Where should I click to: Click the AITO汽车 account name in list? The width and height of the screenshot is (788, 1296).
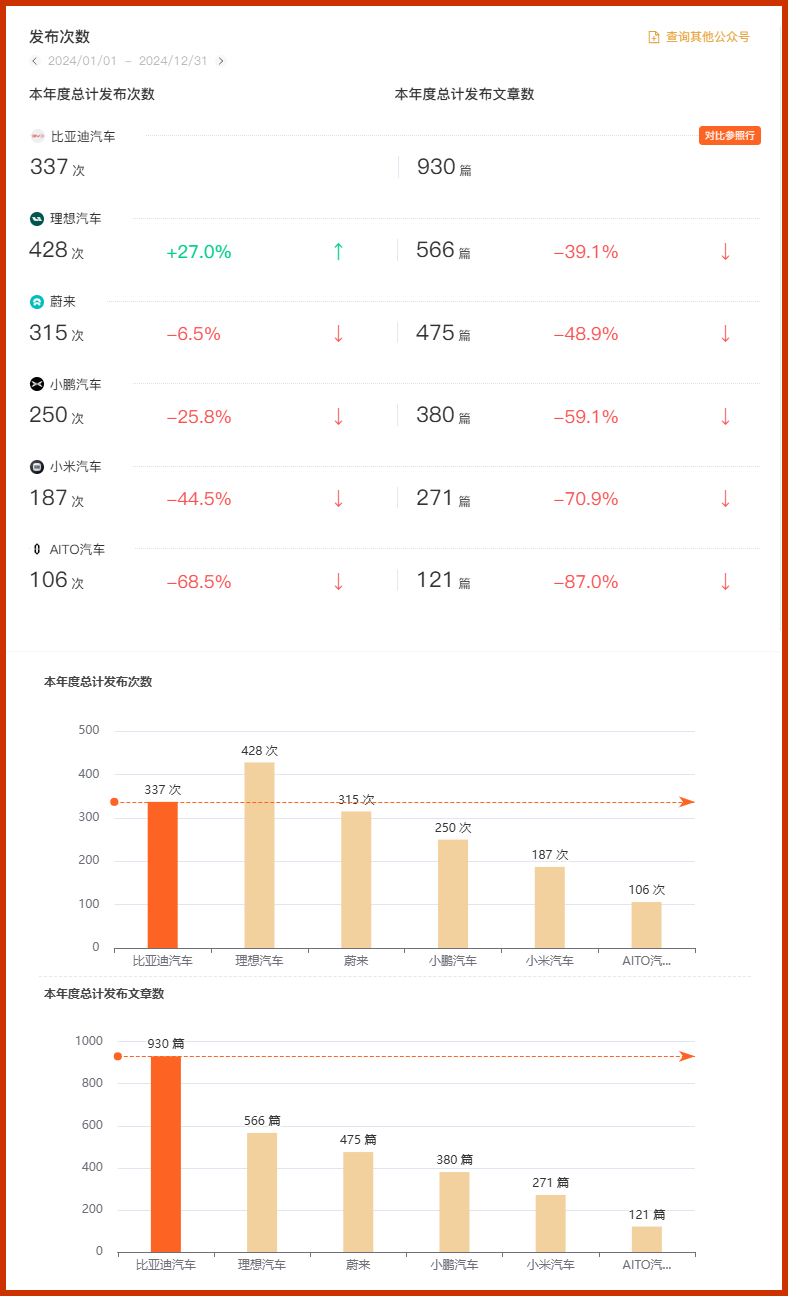pos(78,549)
